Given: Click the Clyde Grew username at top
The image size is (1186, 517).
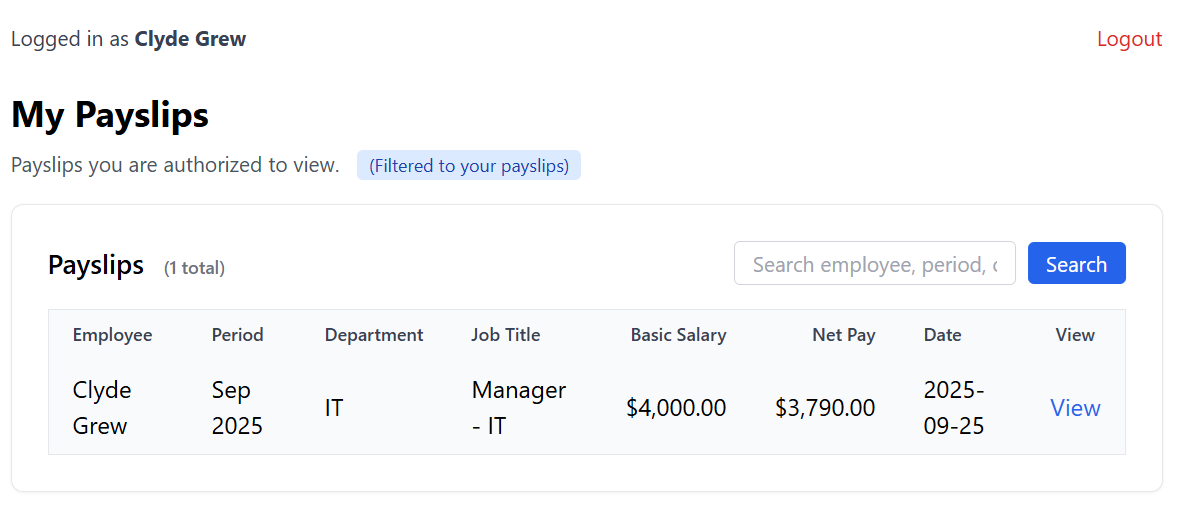Looking at the screenshot, I should point(190,39).
